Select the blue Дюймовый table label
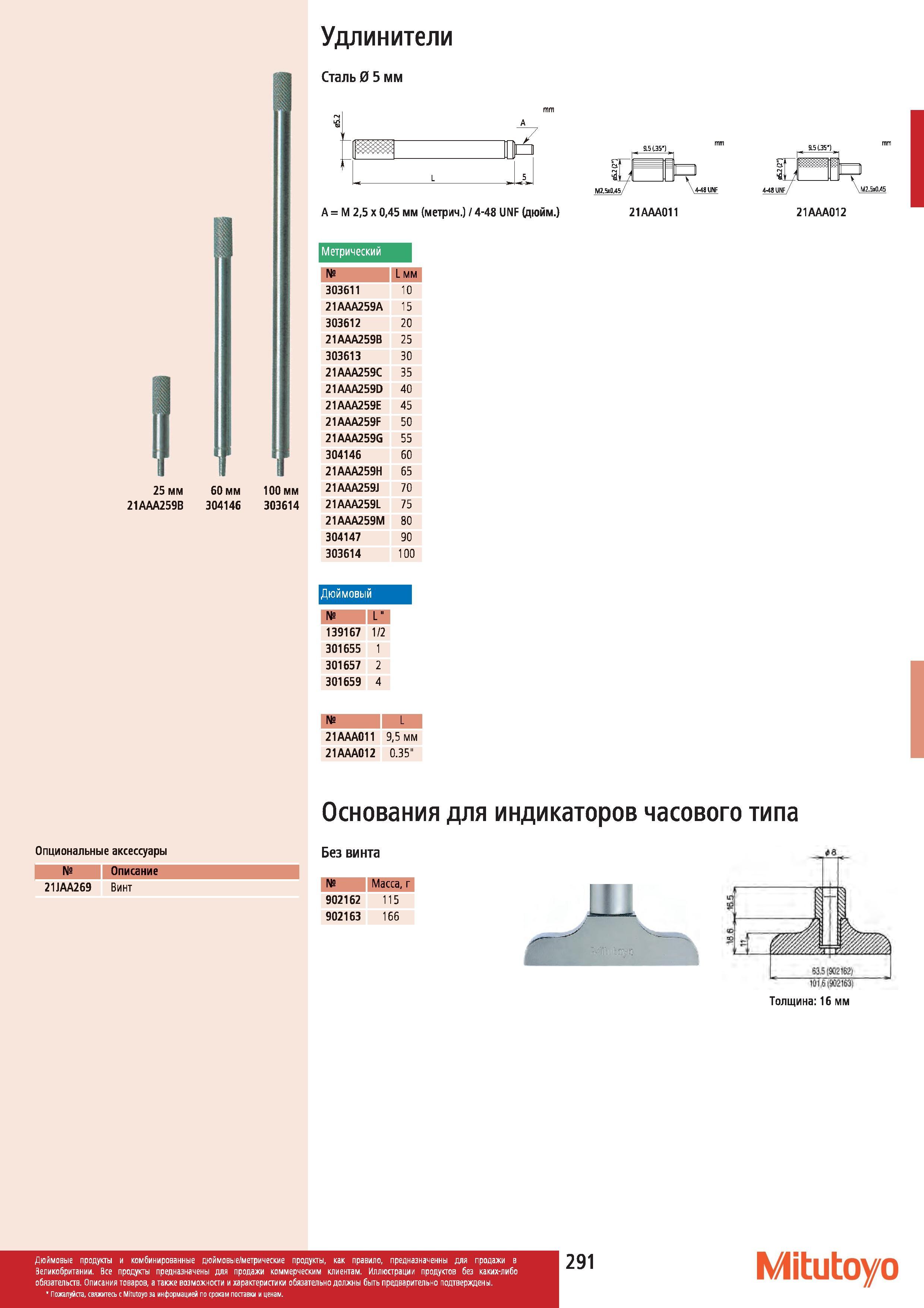 point(366,594)
